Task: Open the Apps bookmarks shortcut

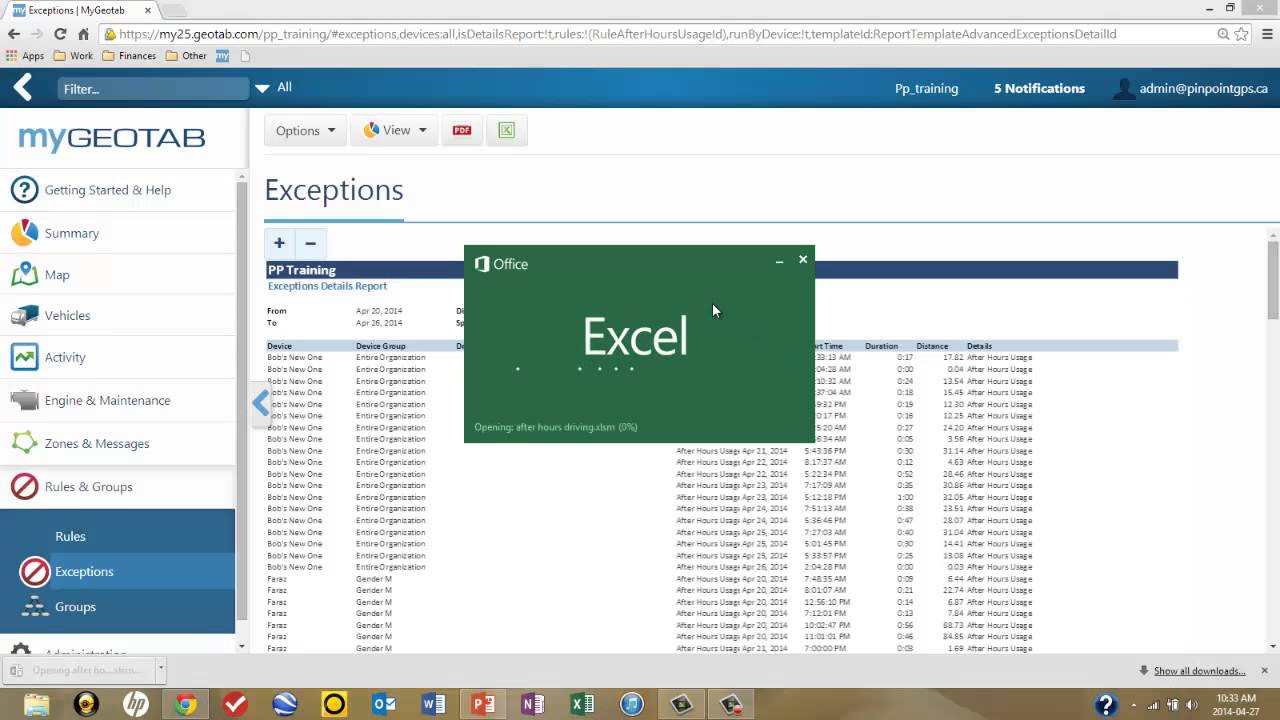Action: tap(25, 56)
